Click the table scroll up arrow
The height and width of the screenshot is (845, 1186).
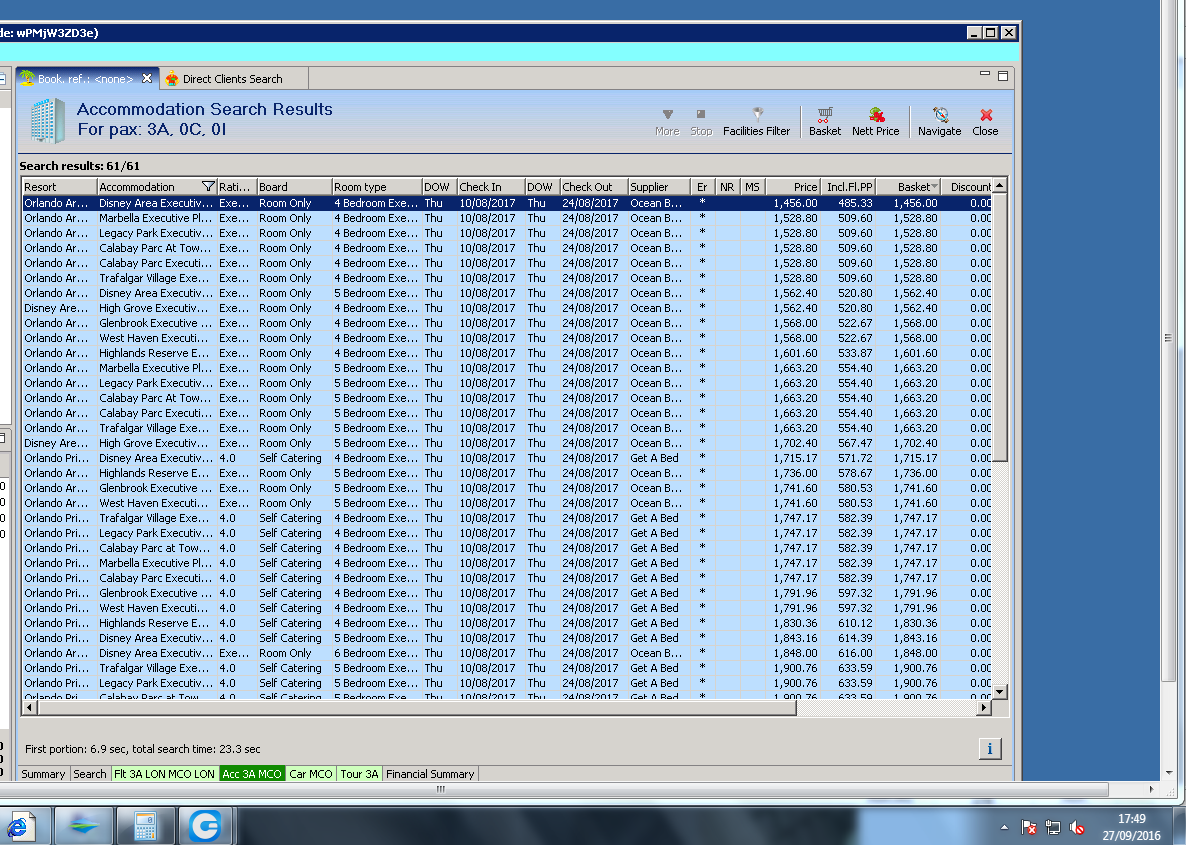1000,186
